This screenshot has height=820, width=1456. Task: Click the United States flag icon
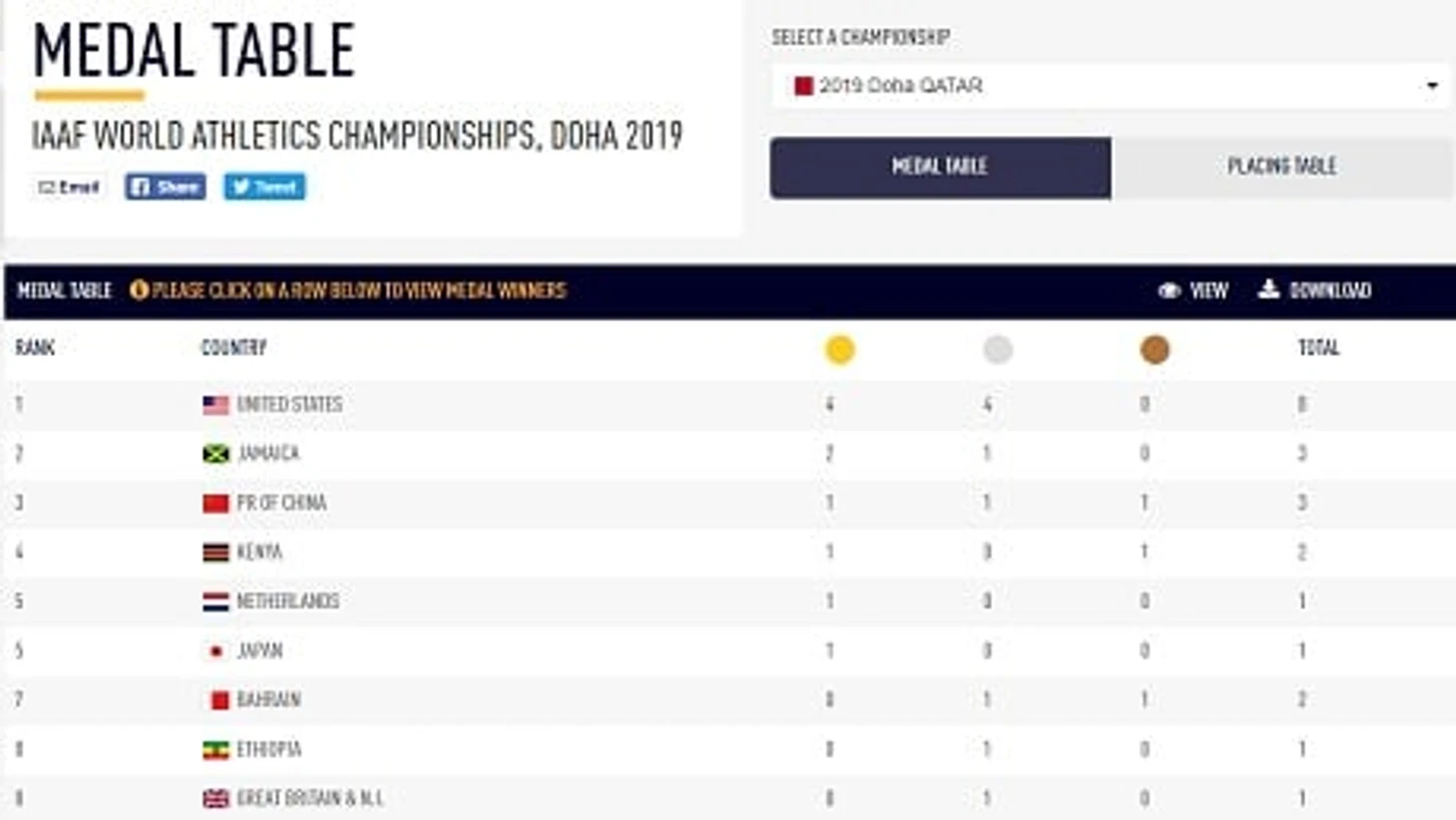point(215,405)
